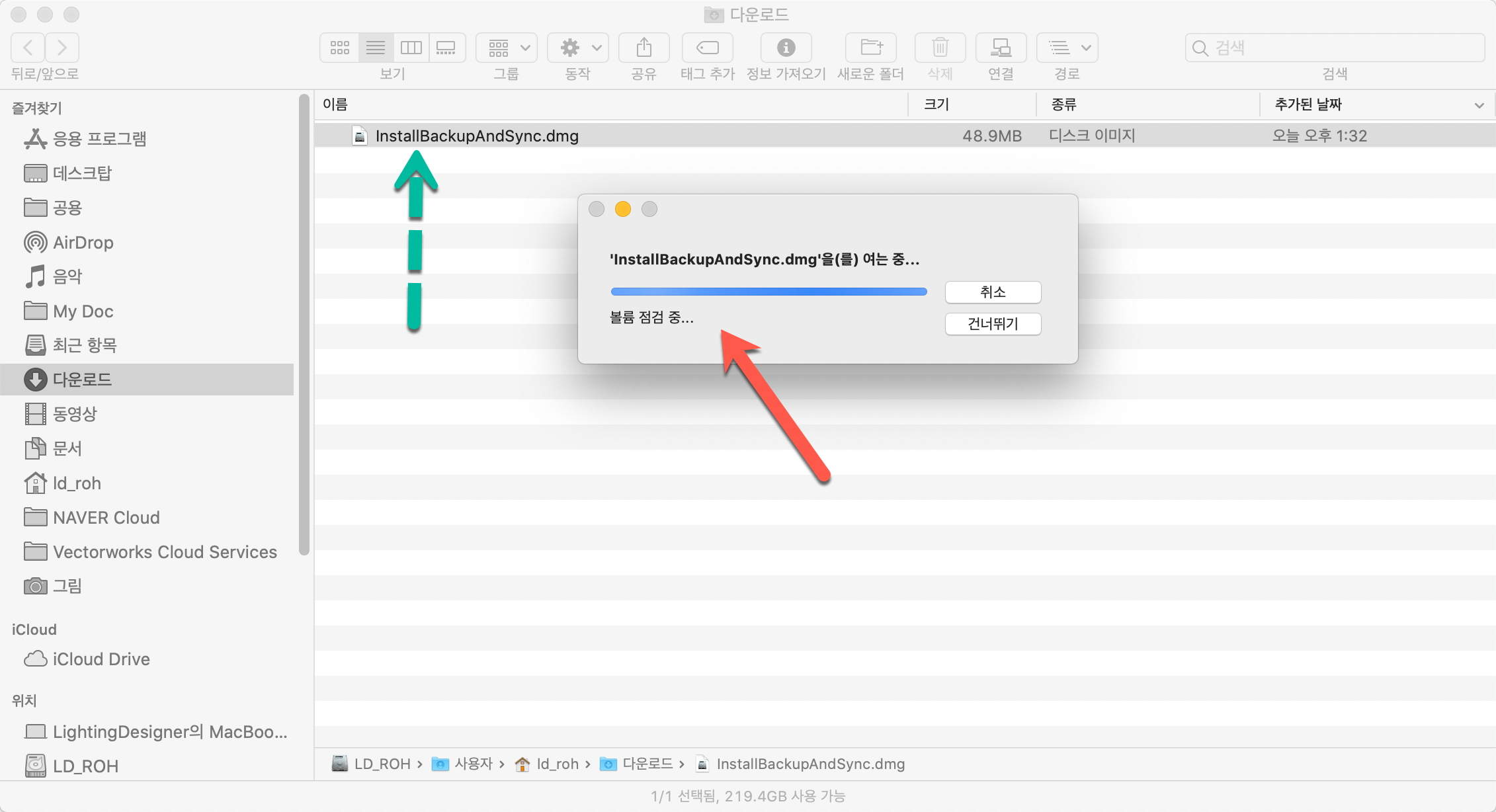The image size is (1496, 812).
Task: Open the Path (경로) dropdown
Action: 1067,48
